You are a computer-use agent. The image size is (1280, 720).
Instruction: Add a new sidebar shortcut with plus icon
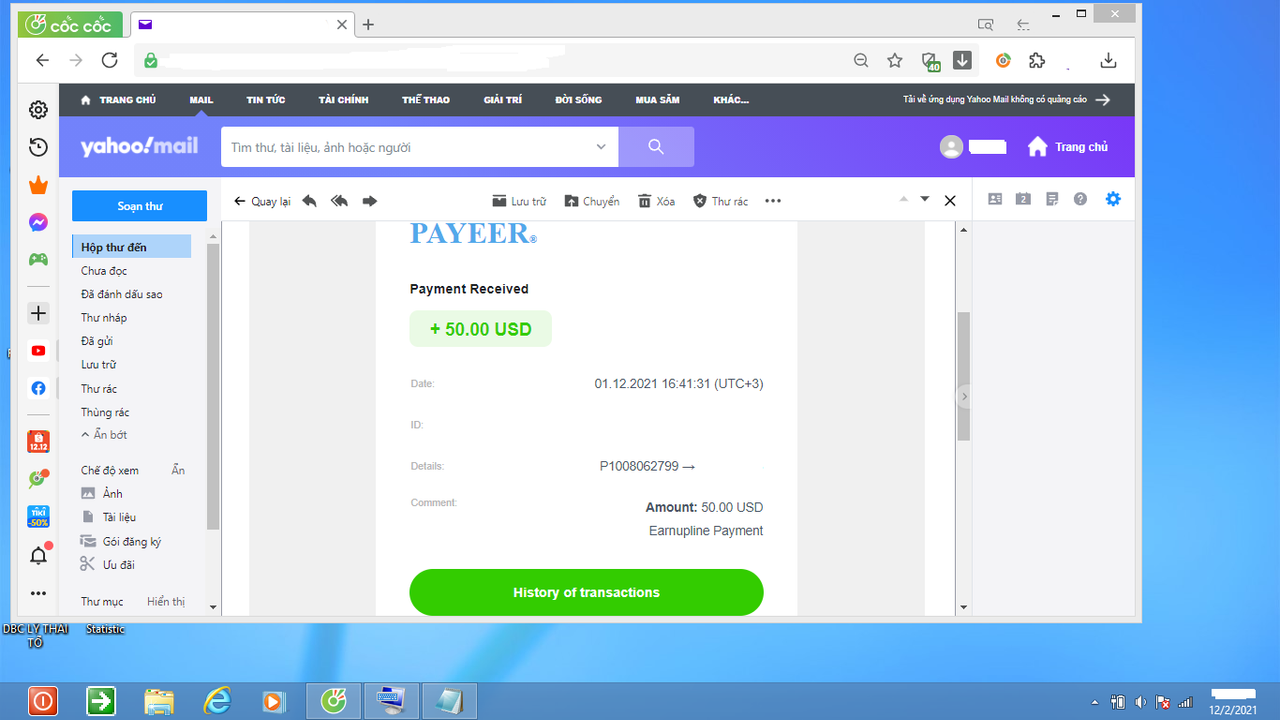coord(38,313)
